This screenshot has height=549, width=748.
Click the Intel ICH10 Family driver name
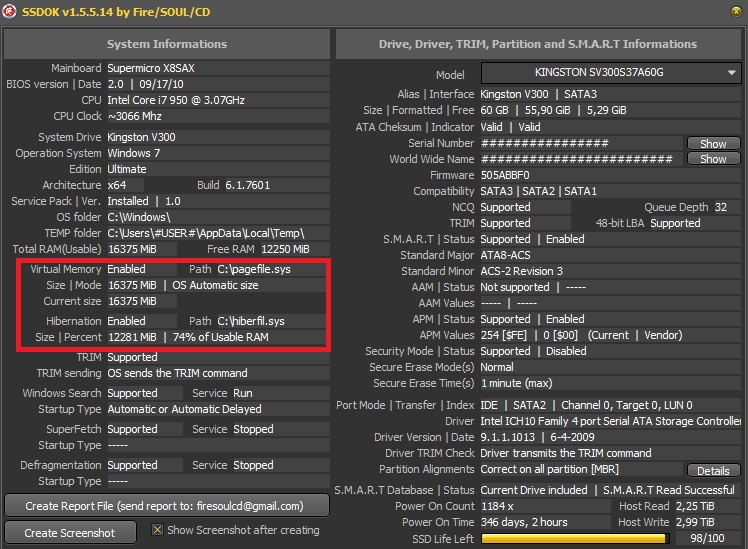pyautogui.click(x=611, y=421)
